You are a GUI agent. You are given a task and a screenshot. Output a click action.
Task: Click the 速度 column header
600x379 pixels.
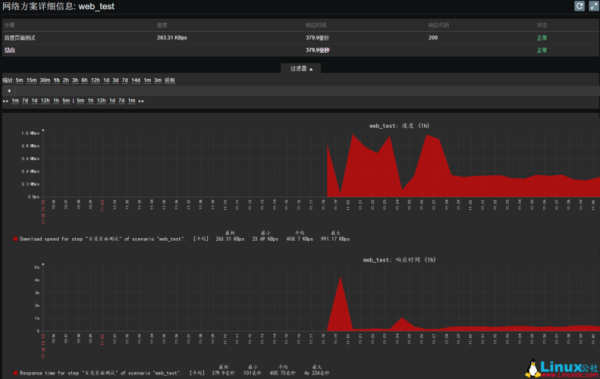pos(162,25)
